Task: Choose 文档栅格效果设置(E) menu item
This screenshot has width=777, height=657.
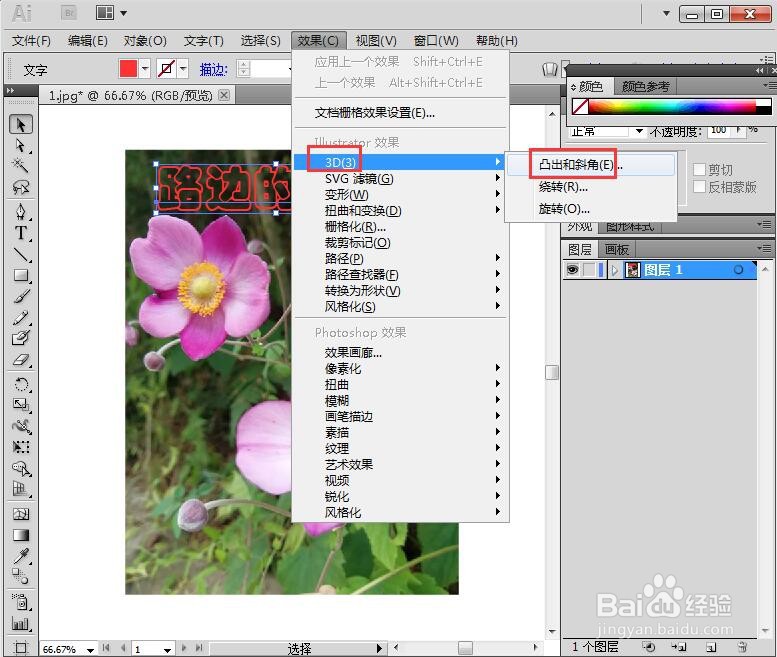Action: [400, 113]
